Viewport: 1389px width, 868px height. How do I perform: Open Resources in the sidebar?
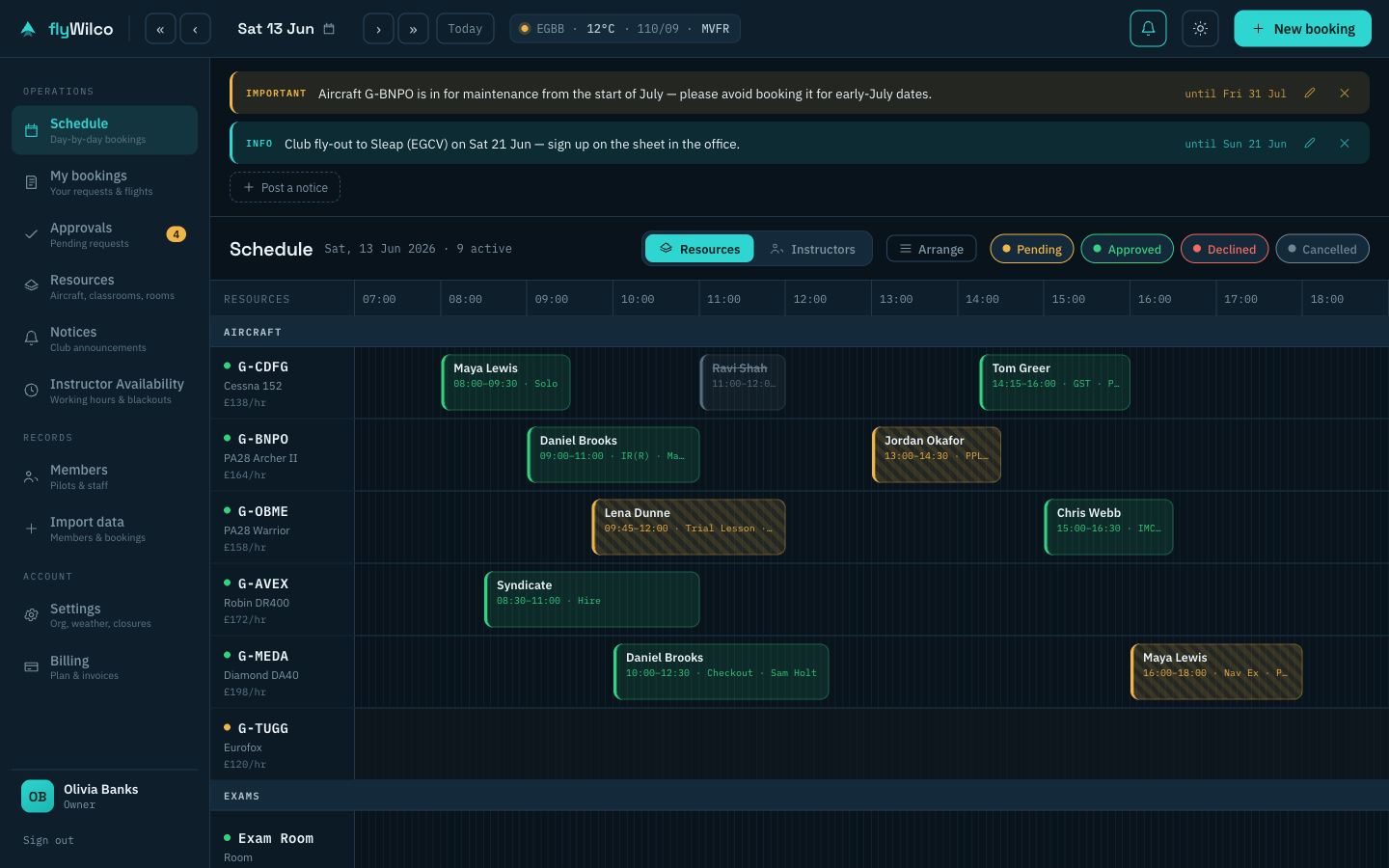pyautogui.click(x=104, y=286)
